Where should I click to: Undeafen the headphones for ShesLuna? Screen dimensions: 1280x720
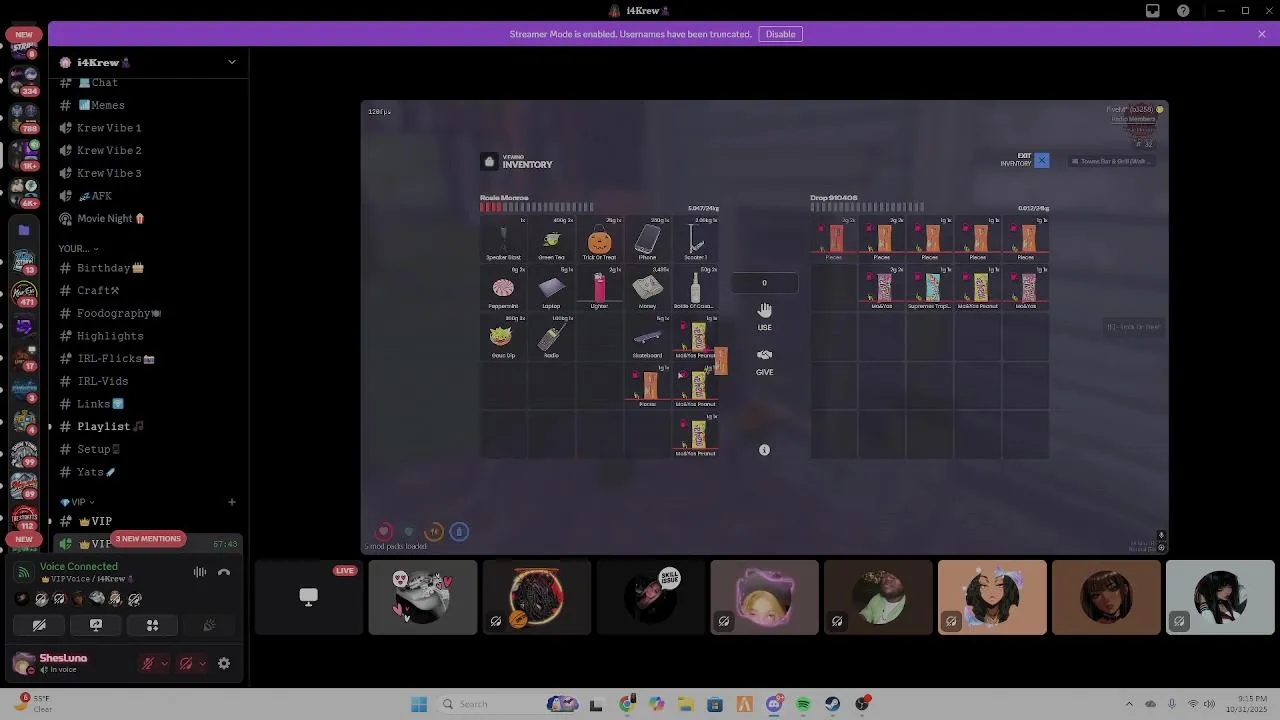point(186,663)
